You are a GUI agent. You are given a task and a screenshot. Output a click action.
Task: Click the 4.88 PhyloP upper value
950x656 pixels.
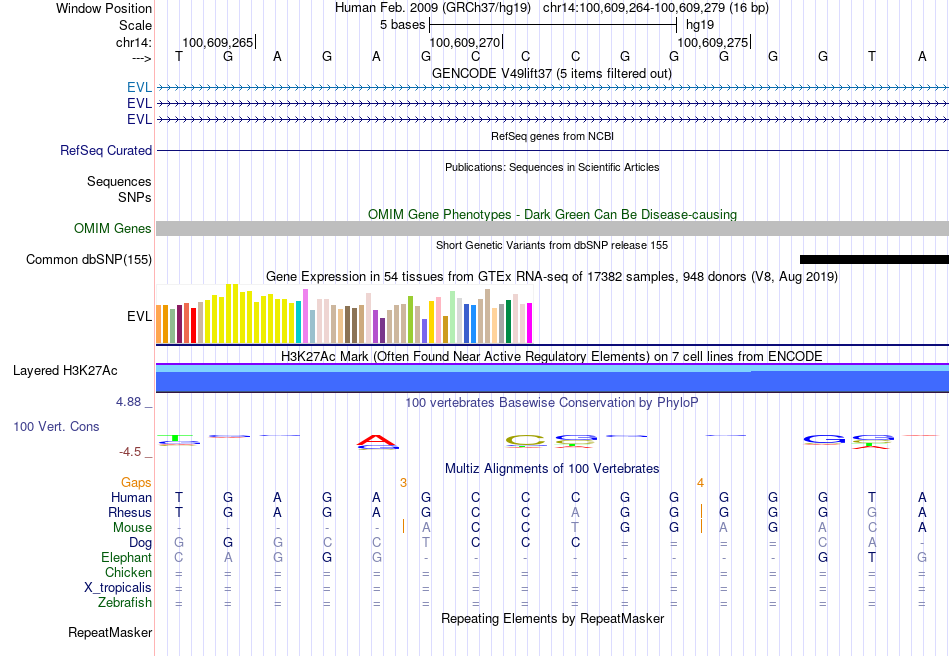pyautogui.click(x=128, y=402)
